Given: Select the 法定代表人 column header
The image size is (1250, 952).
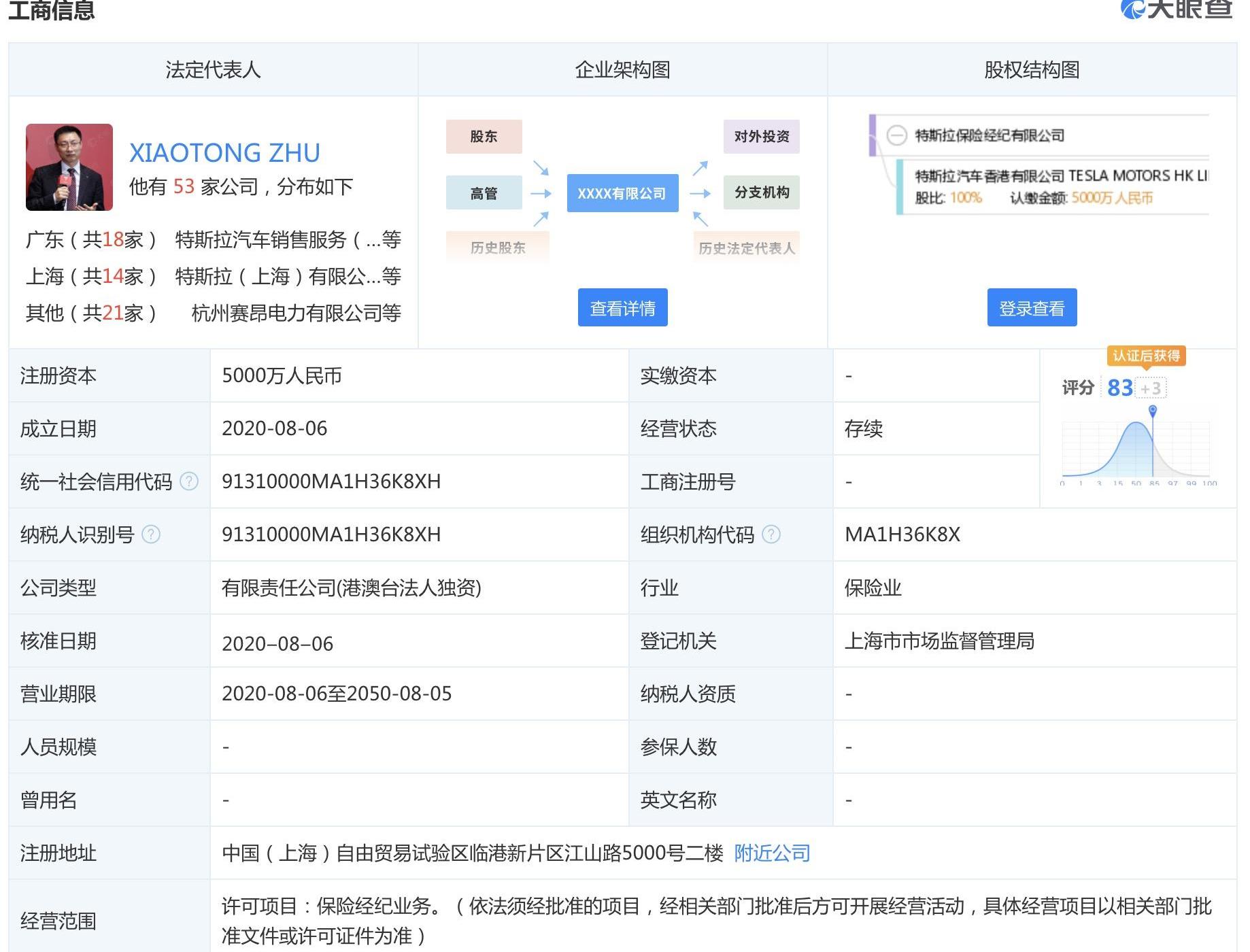Looking at the screenshot, I should click(x=213, y=69).
